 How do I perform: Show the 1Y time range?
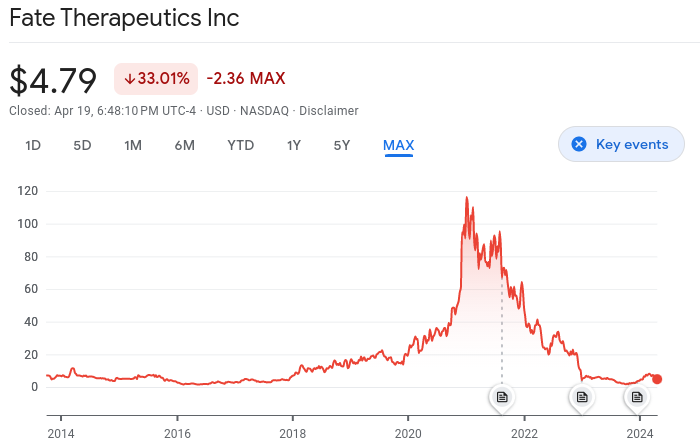tap(294, 145)
